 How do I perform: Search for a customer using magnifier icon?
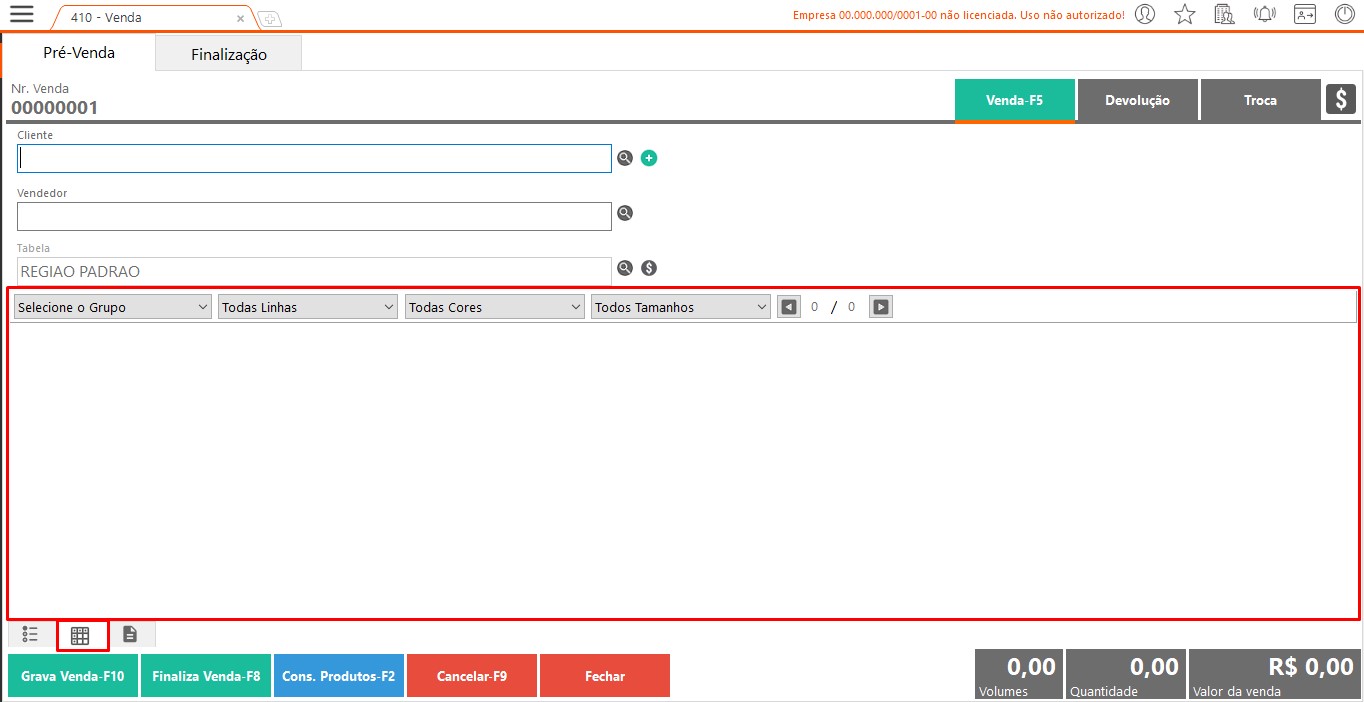625,158
